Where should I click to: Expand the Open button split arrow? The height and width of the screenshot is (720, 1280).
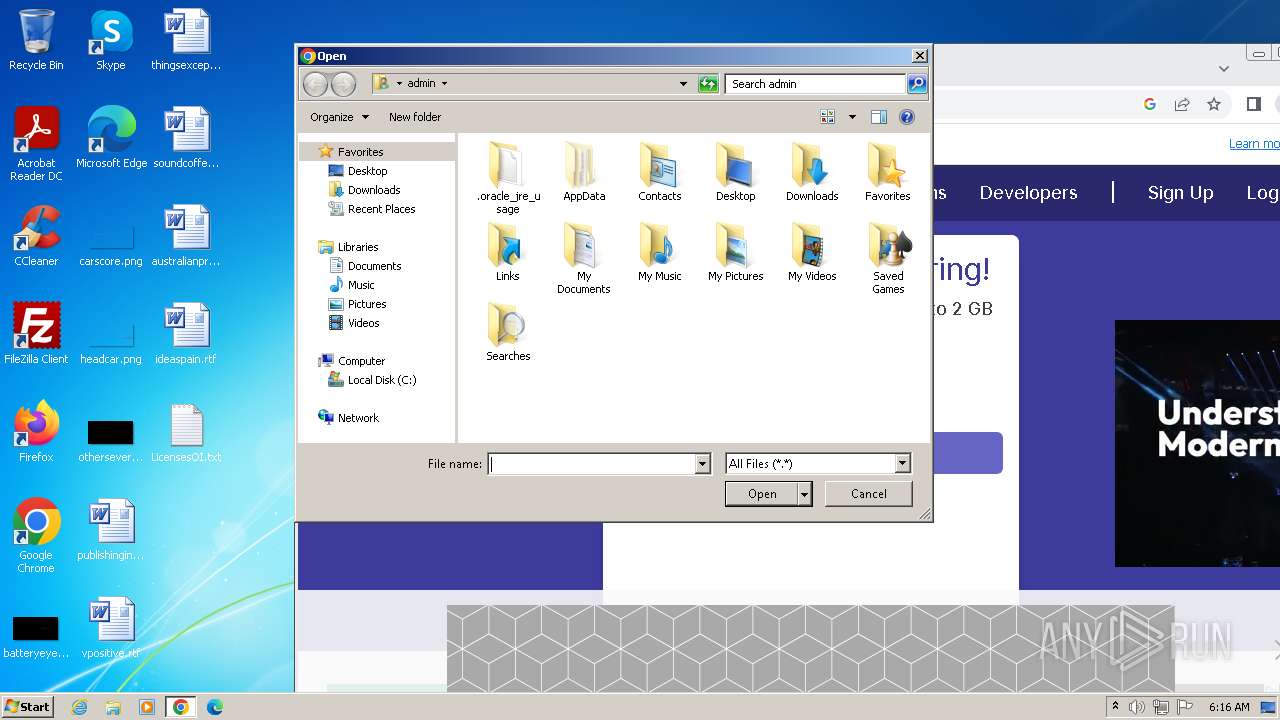[804, 494]
